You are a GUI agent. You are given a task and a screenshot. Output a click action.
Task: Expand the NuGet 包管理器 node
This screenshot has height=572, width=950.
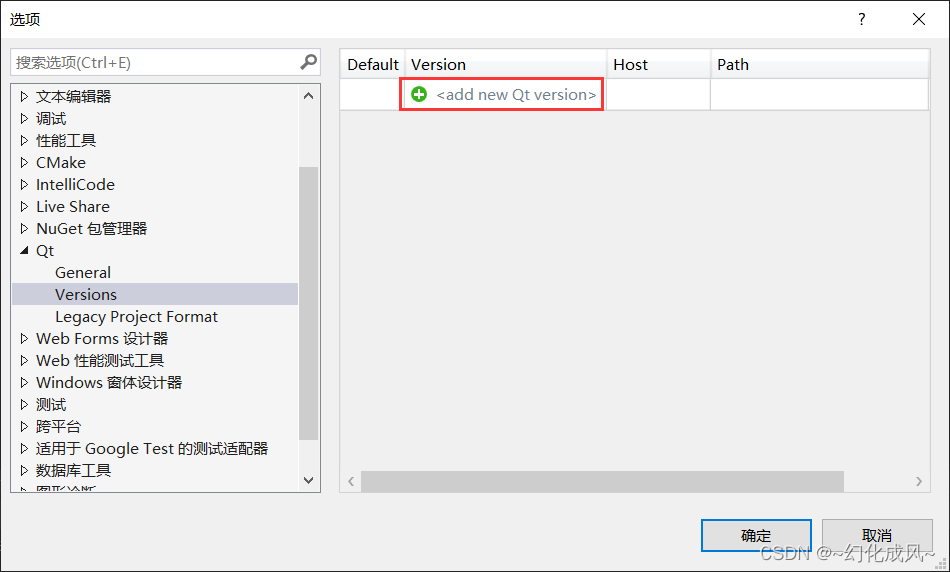tap(24, 228)
